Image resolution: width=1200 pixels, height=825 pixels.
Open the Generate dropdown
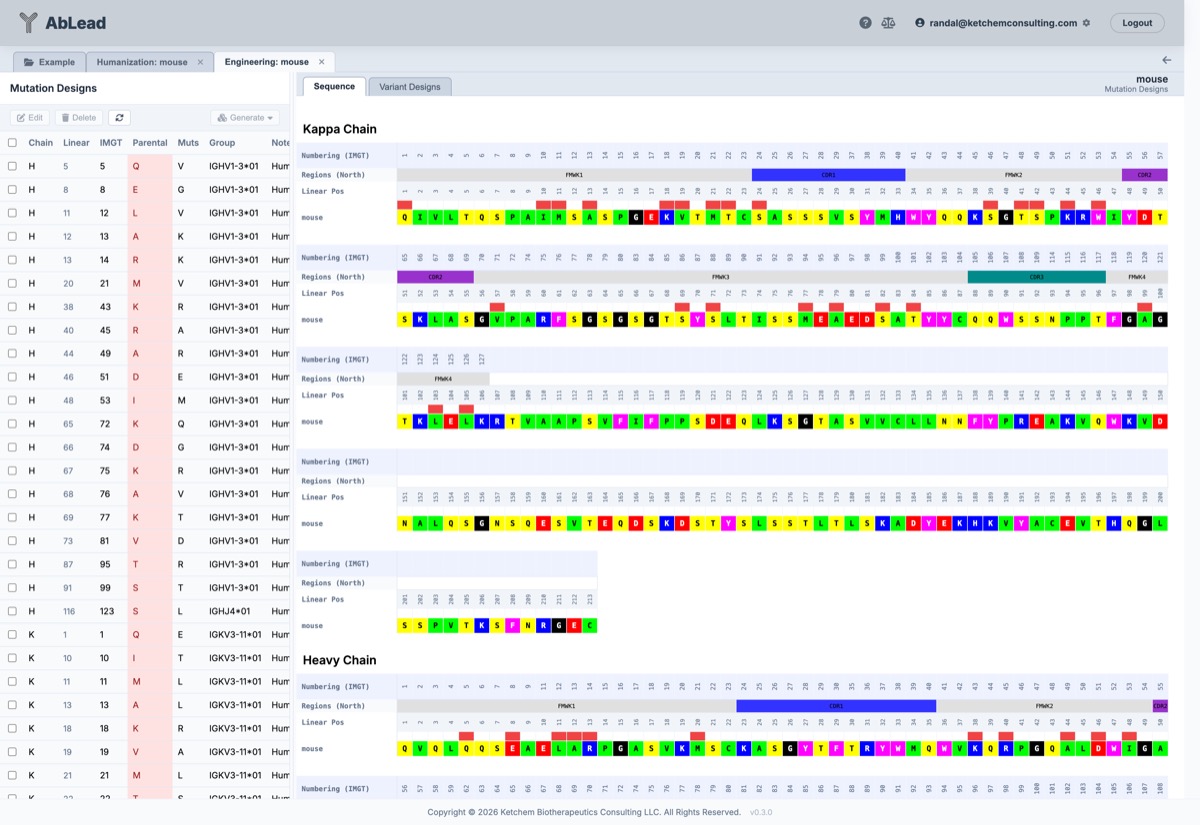click(x=245, y=118)
